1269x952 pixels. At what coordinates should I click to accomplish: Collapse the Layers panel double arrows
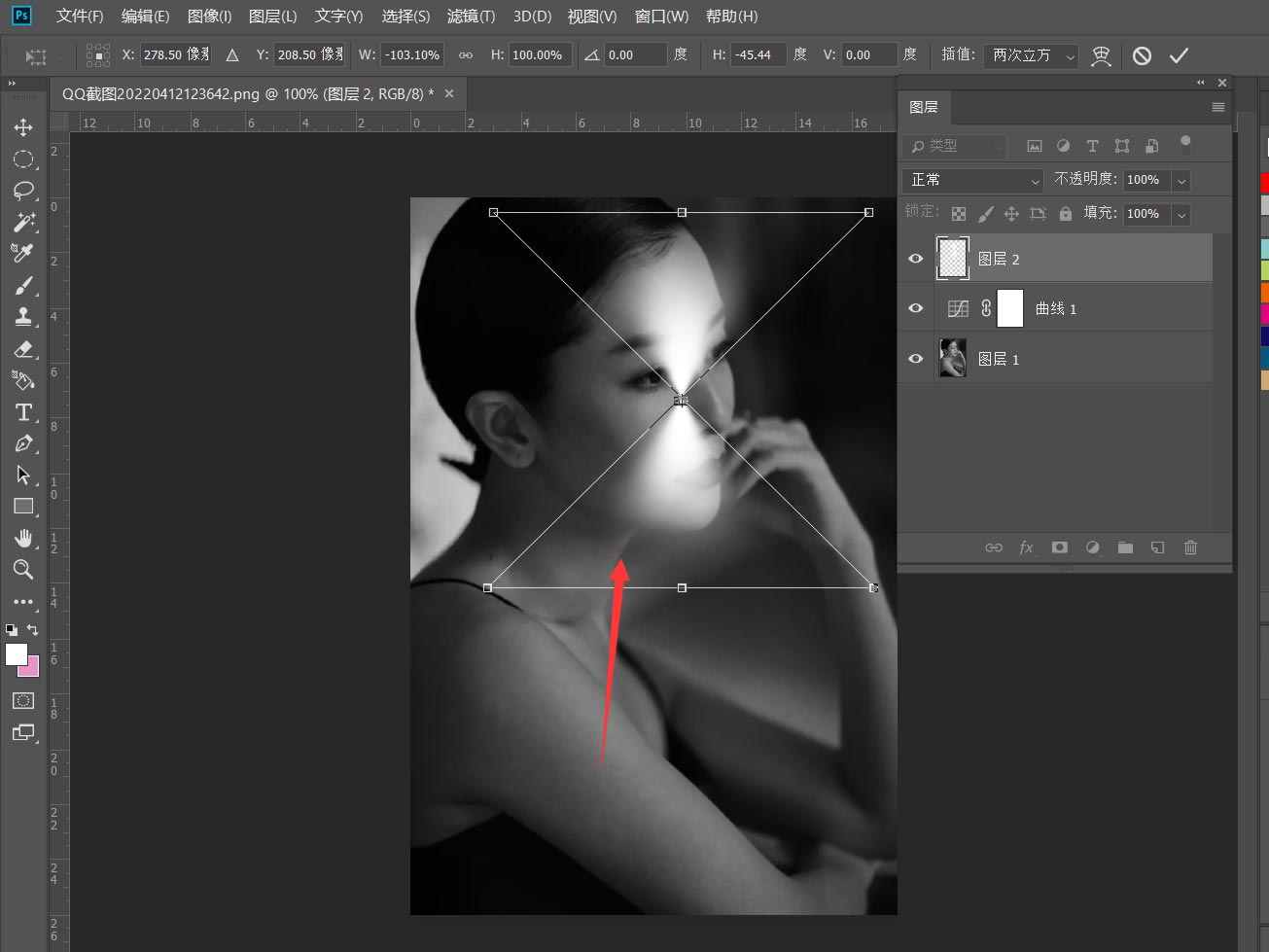(1201, 83)
